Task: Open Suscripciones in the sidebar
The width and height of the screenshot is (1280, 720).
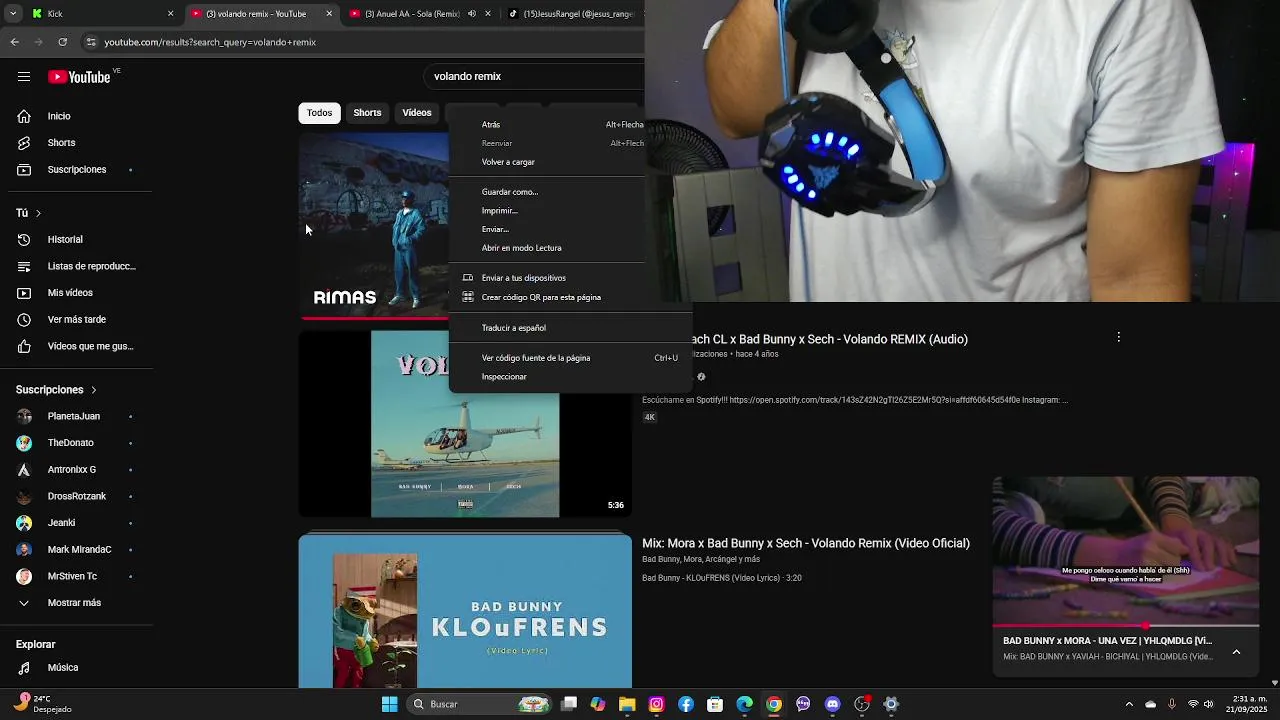Action: point(76,170)
